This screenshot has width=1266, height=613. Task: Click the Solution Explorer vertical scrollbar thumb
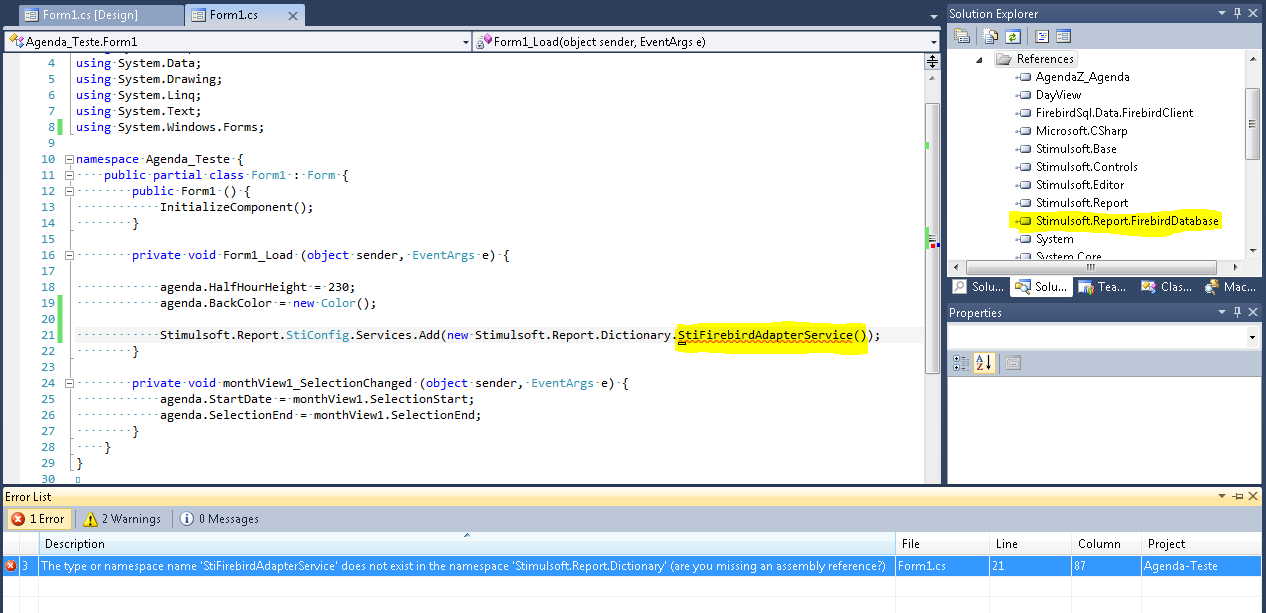pos(1252,123)
